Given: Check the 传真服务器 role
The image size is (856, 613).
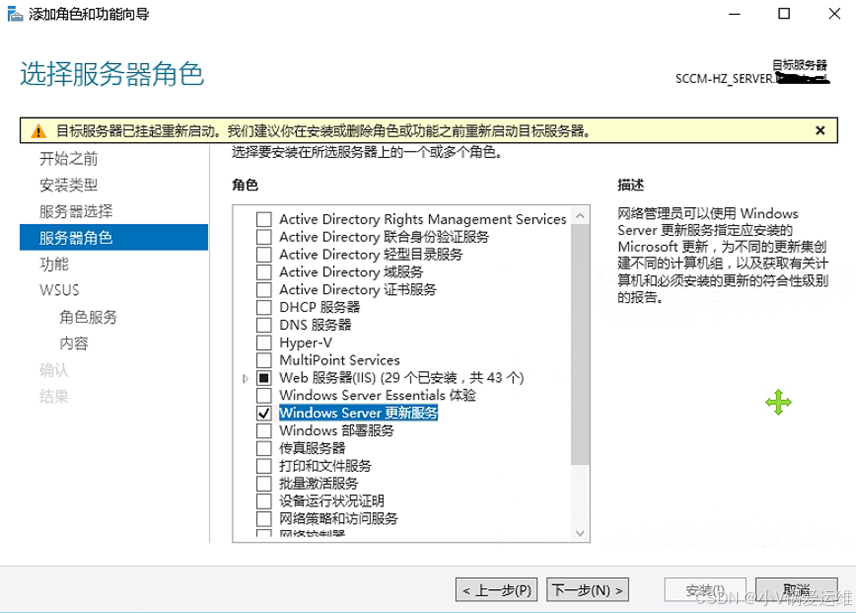Looking at the screenshot, I should click(264, 448).
